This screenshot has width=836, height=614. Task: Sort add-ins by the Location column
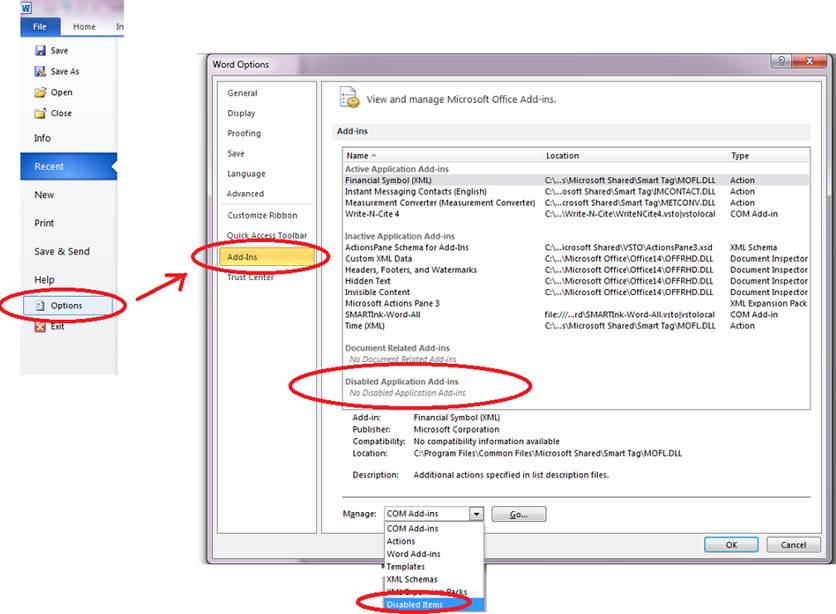pyautogui.click(x=636, y=156)
